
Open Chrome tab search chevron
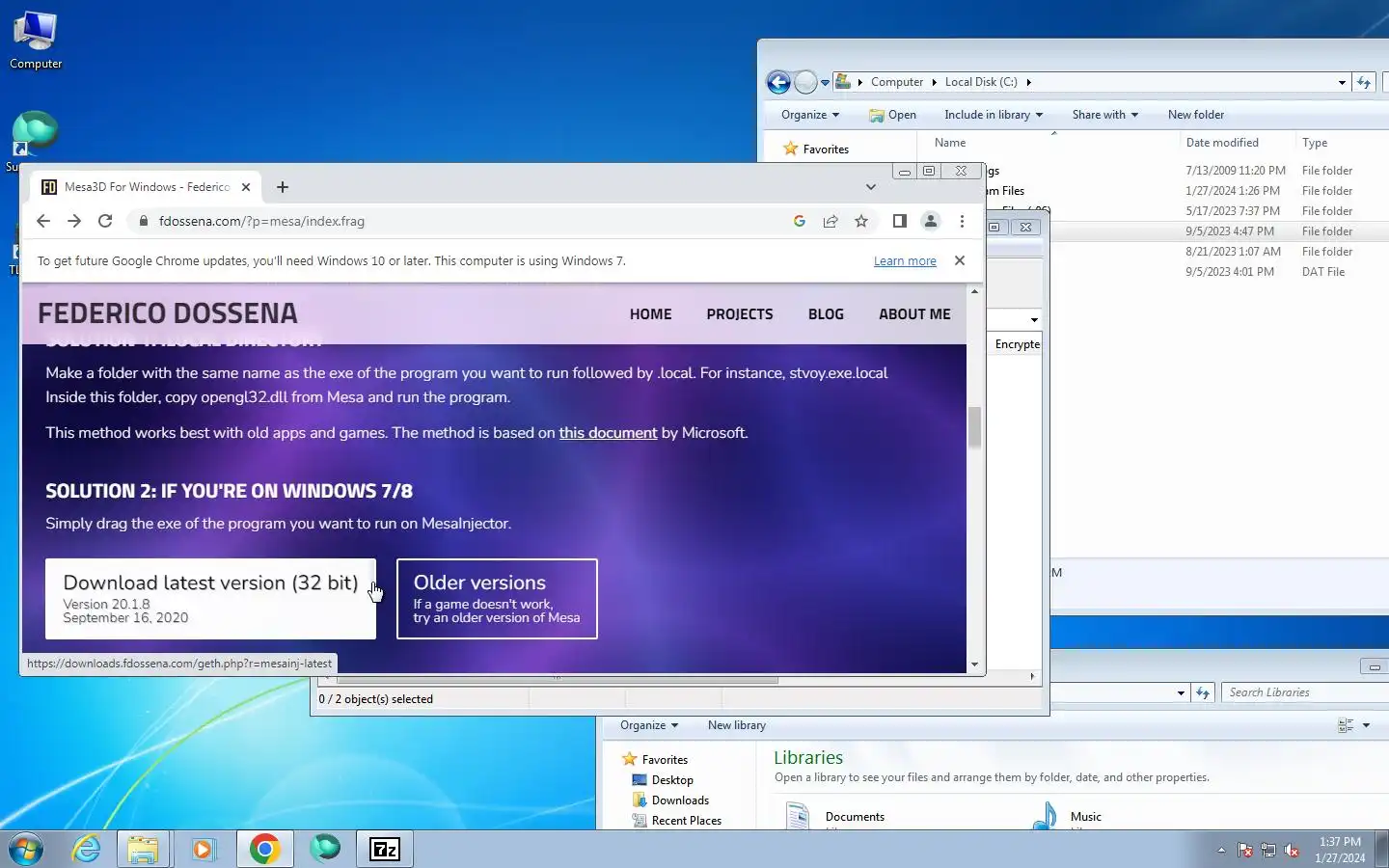pyautogui.click(x=871, y=187)
